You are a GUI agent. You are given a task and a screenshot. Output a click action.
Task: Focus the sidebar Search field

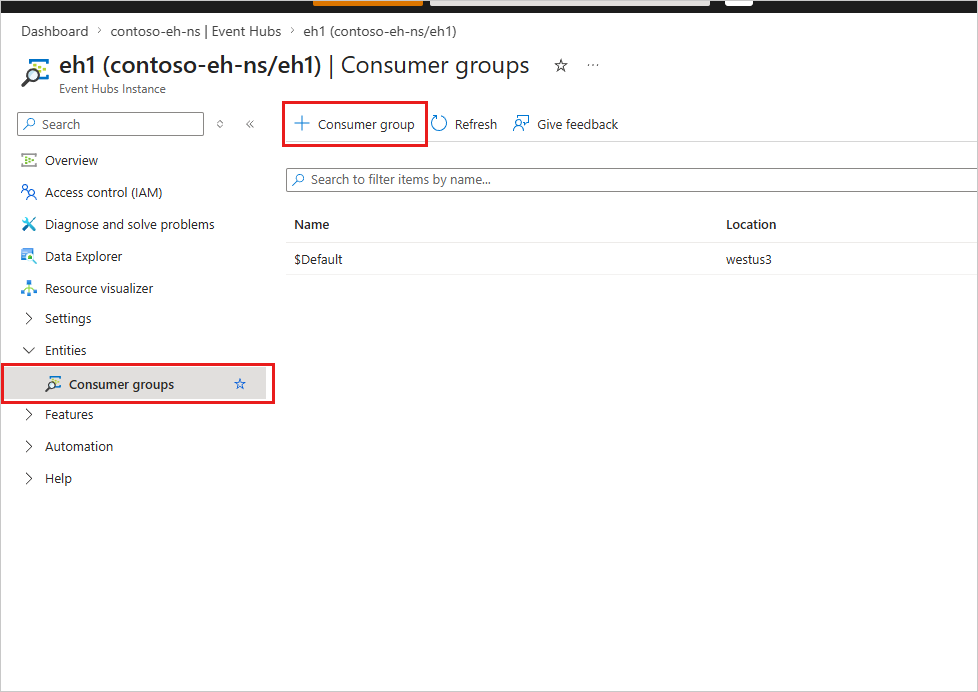[x=110, y=124]
